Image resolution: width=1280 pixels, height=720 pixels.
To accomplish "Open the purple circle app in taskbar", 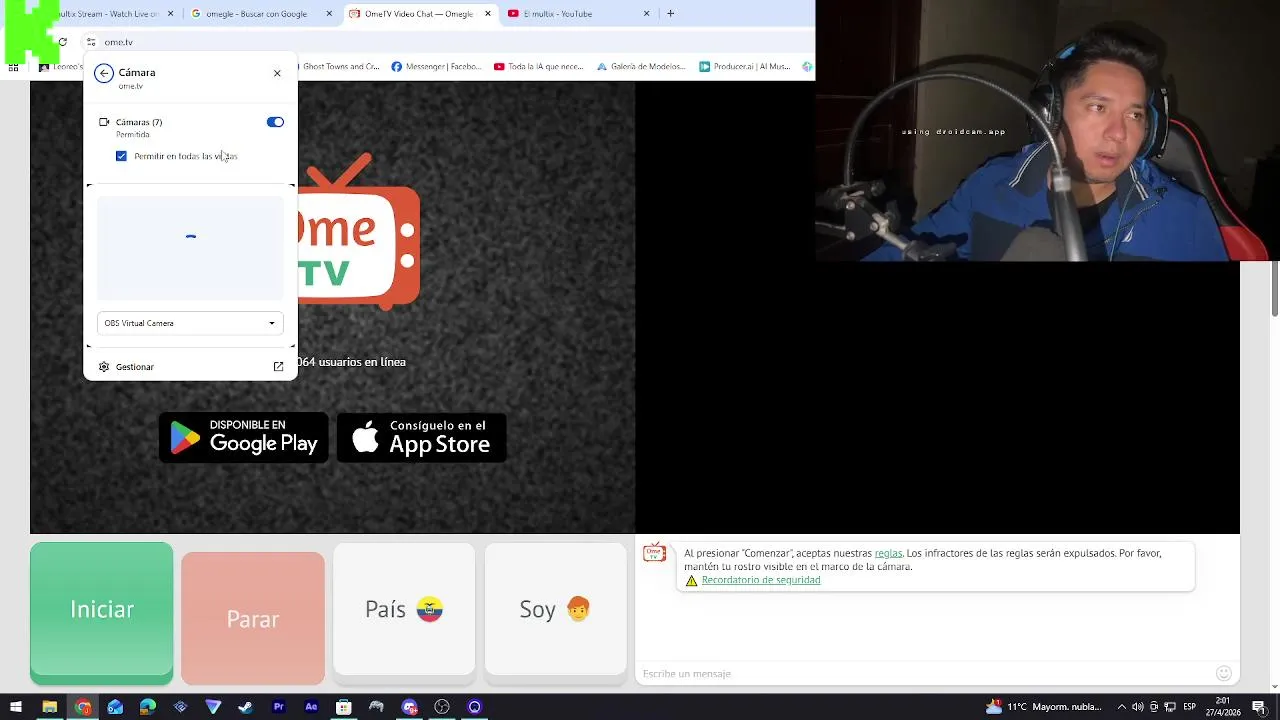I will click(474, 707).
